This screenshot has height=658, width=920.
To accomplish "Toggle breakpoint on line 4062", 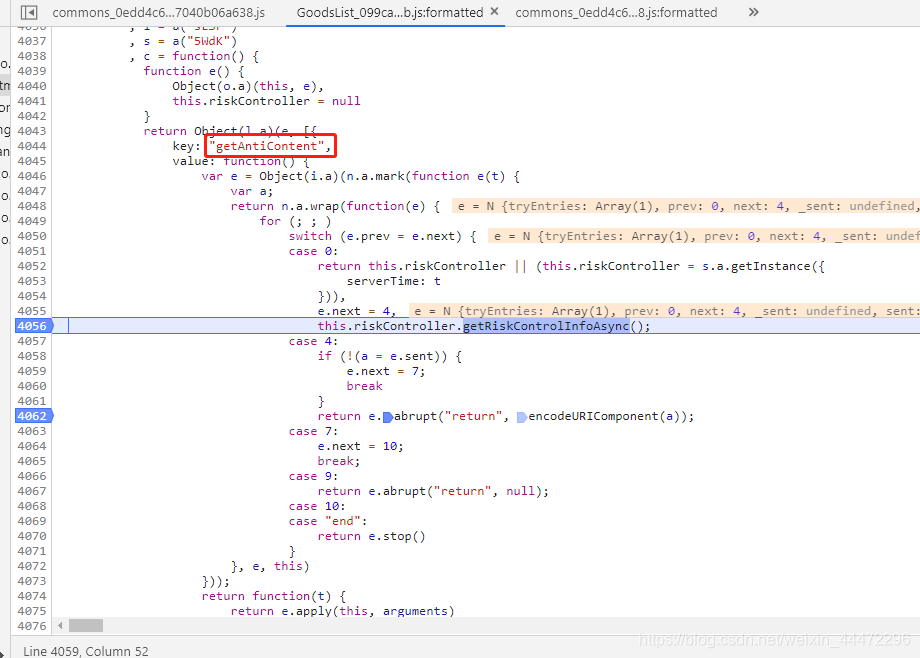I will click(32, 416).
